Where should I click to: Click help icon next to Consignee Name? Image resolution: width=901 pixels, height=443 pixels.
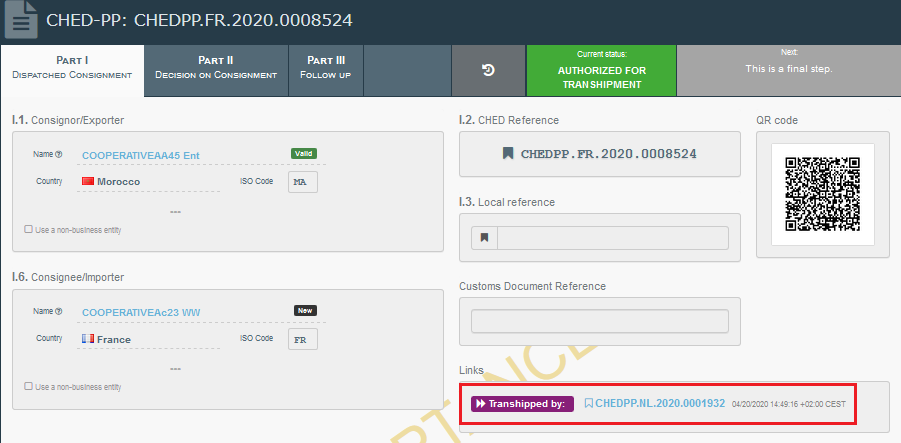click(59, 311)
